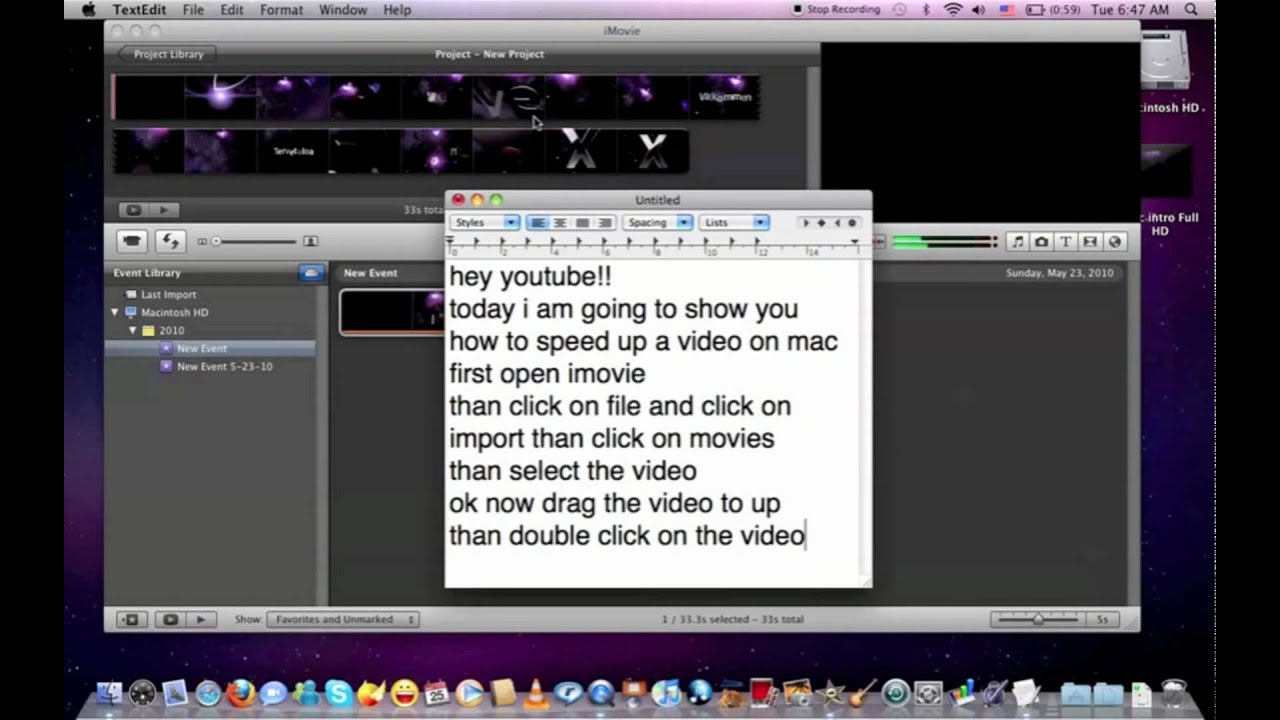Open GarageBand guitar icon in dock
The image size is (1280, 720).
click(x=863, y=692)
